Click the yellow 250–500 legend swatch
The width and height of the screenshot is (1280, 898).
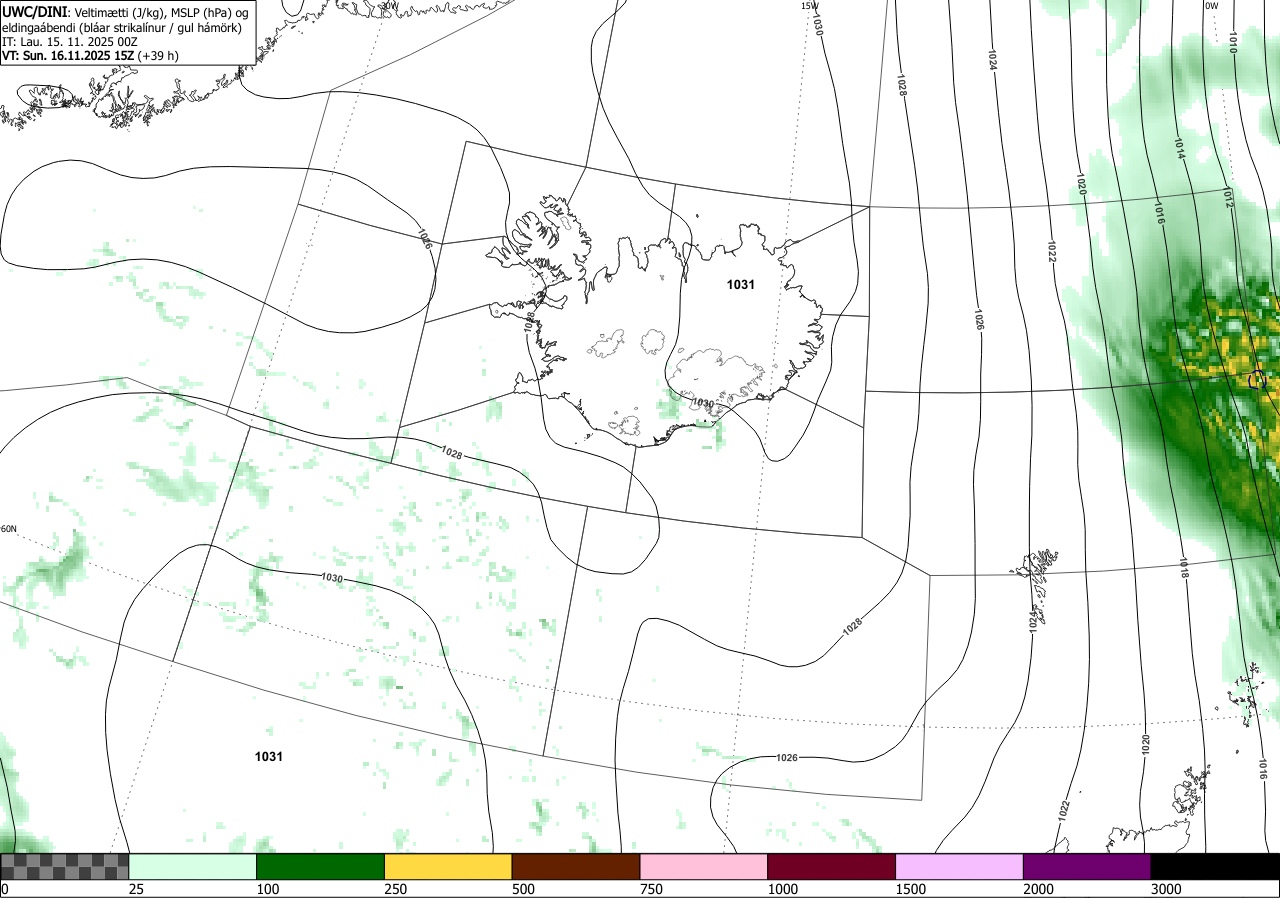[x=448, y=866]
